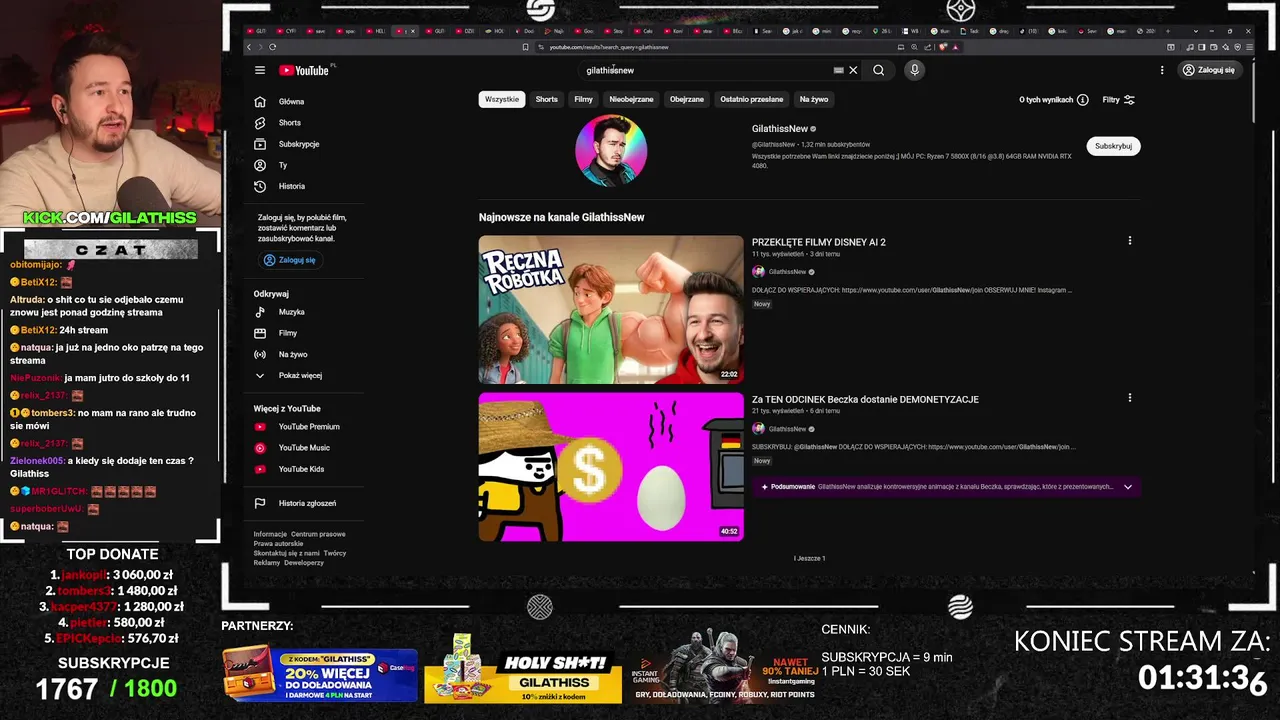Click the Subskrybuj button
1280x720 pixels.
1113,146
